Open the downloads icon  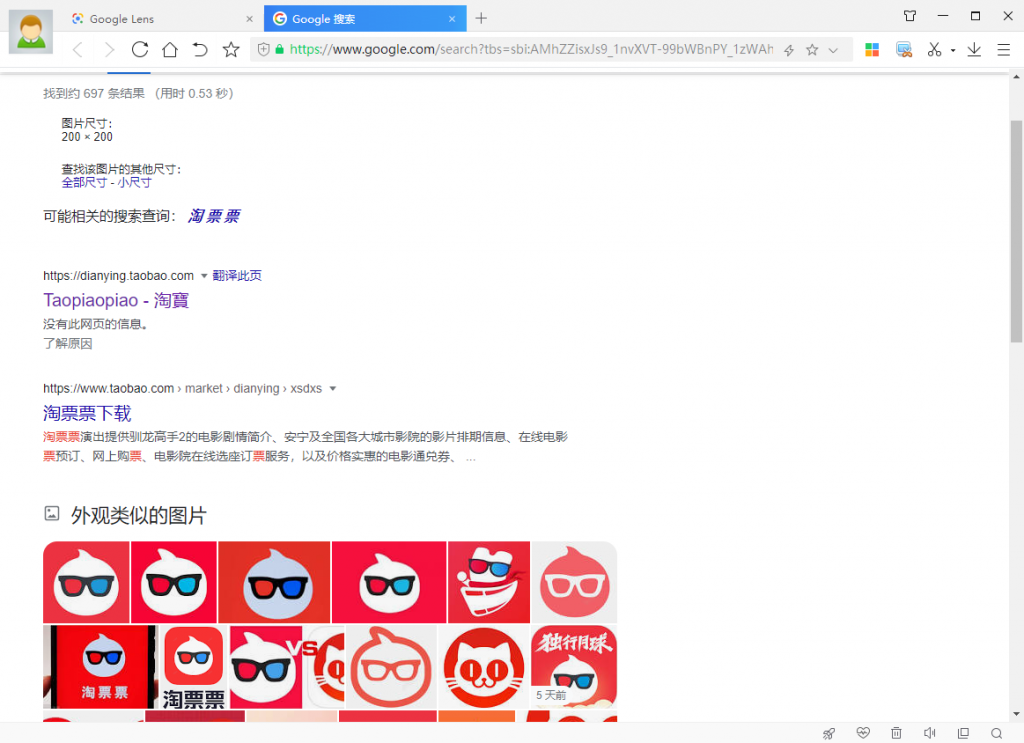[974, 50]
